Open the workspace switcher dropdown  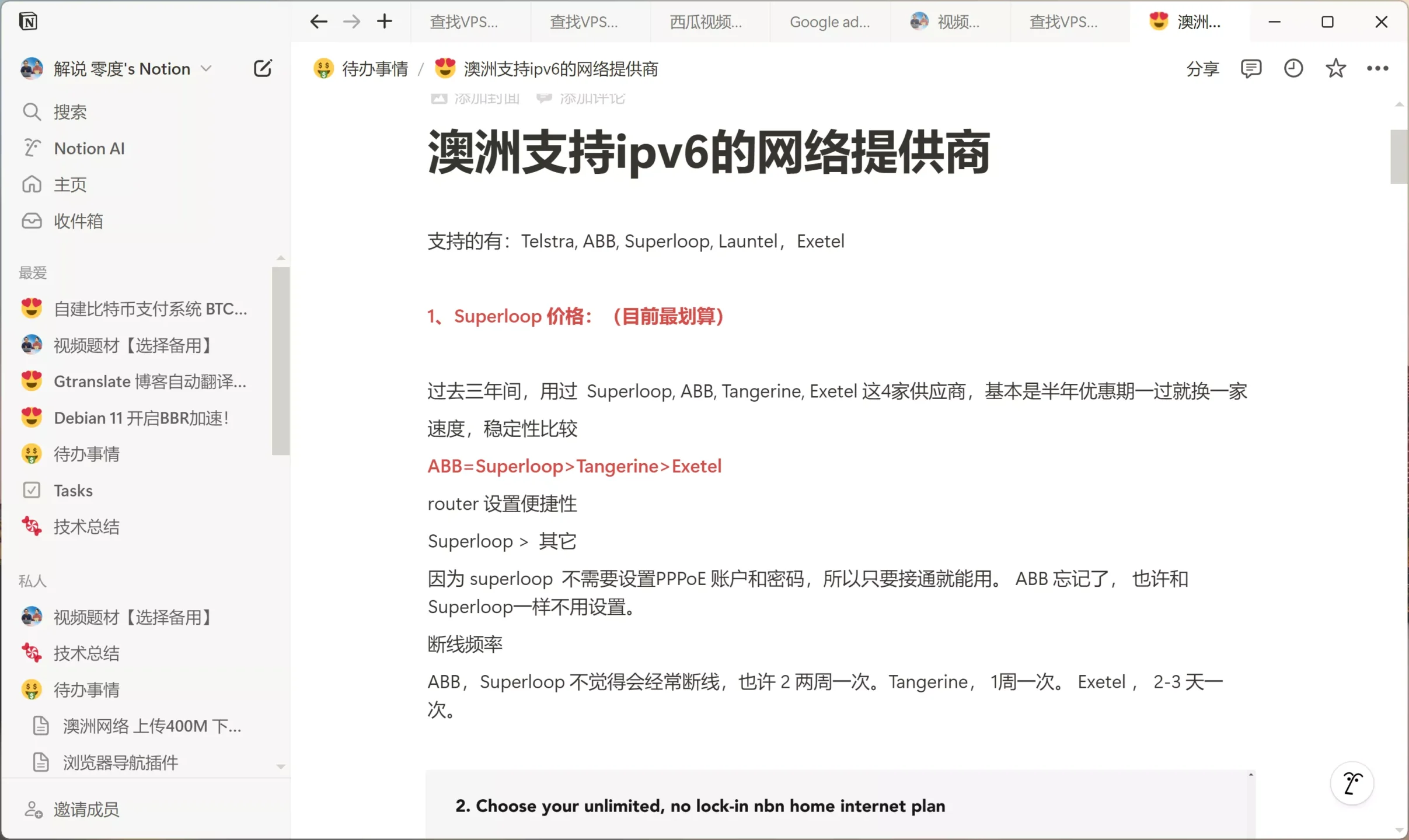click(x=205, y=68)
